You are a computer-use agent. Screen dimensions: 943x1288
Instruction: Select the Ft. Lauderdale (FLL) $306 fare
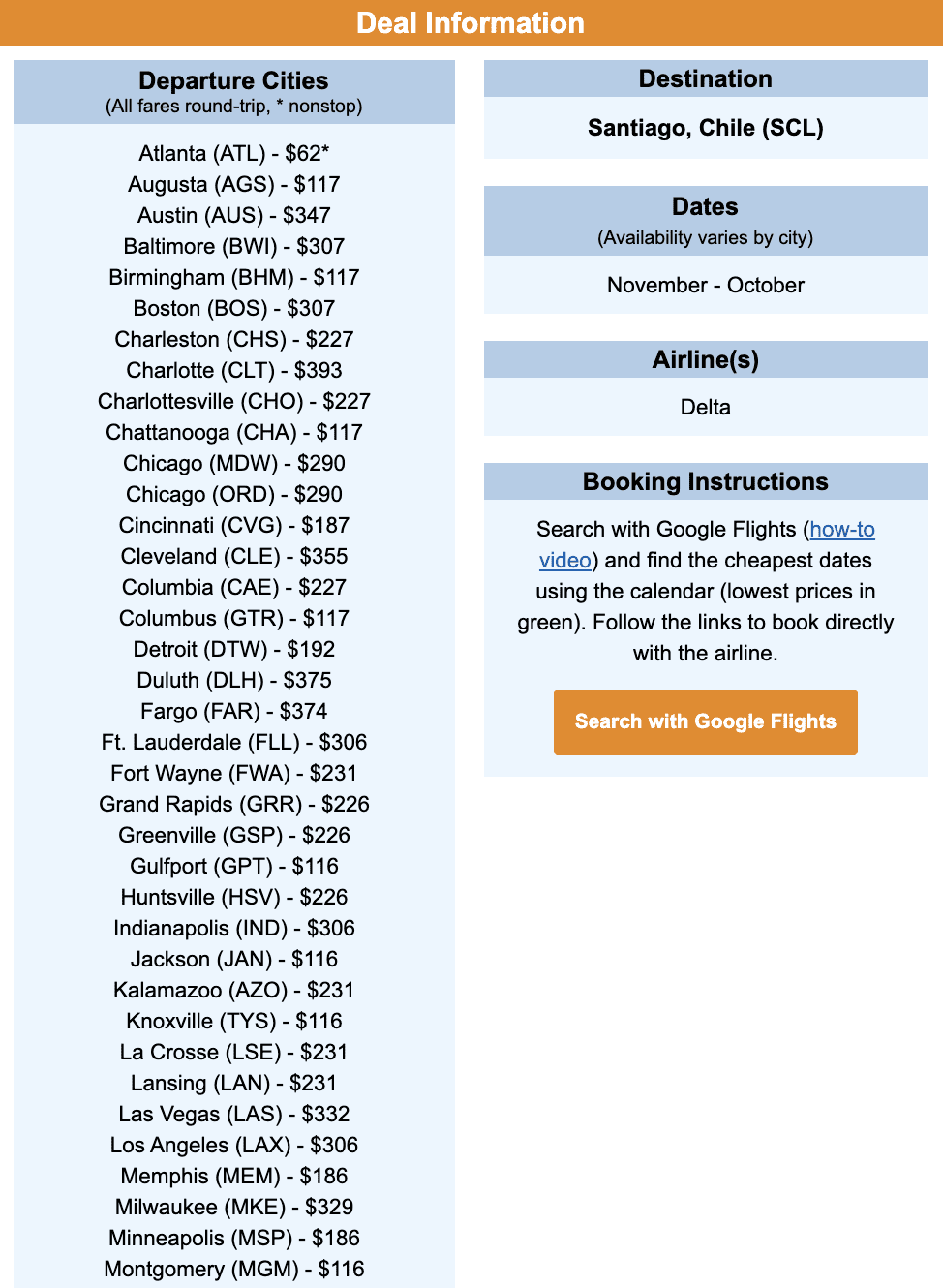[232, 742]
